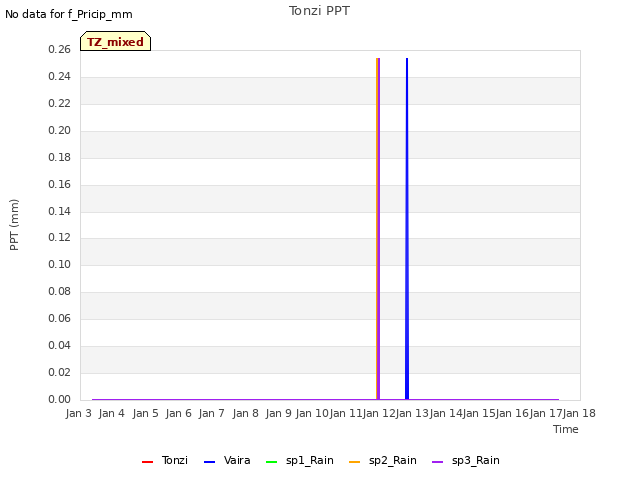The height and width of the screenshot is (480, 640).
Task: Click the 0.02 y-axis value
Action: pyautogui.click(x=59, y=372)
